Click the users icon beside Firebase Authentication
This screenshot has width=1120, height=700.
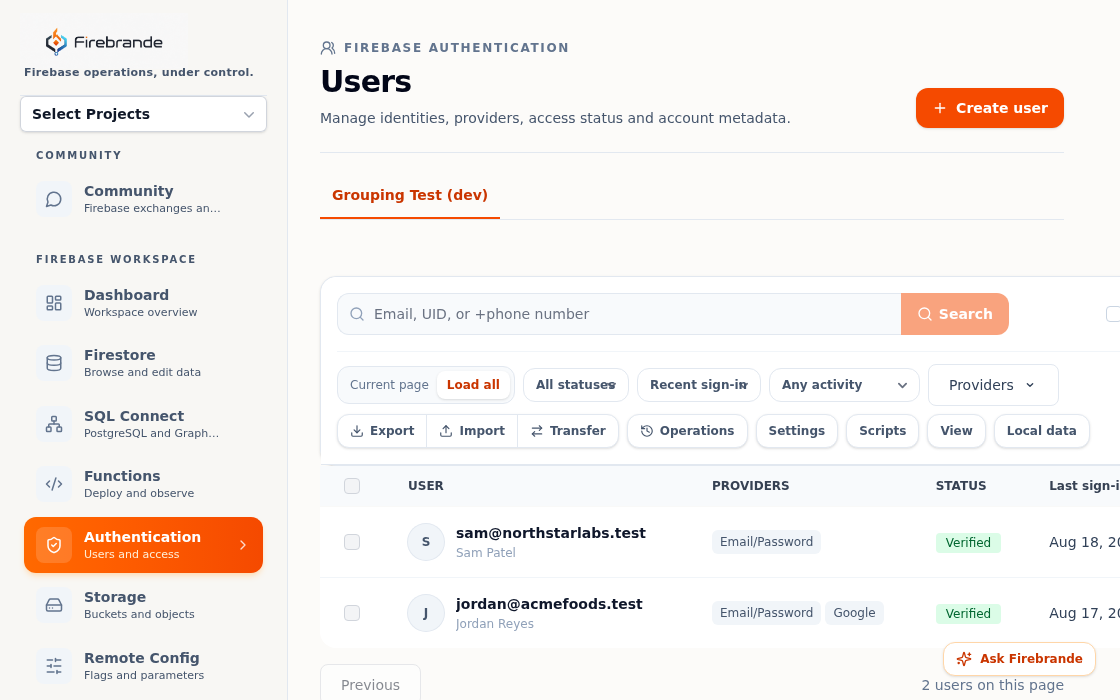328,48
